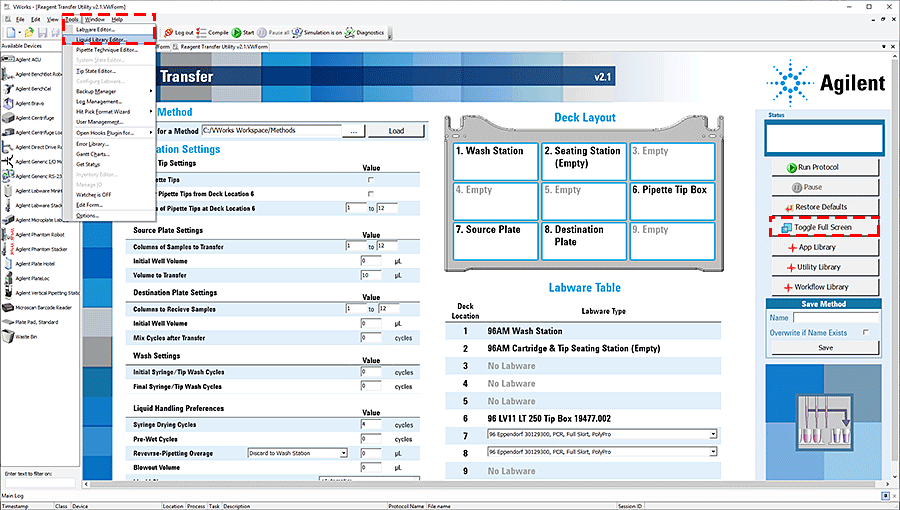
Task: Select the Agilent Bravo device icon
Action: (8, 103)
